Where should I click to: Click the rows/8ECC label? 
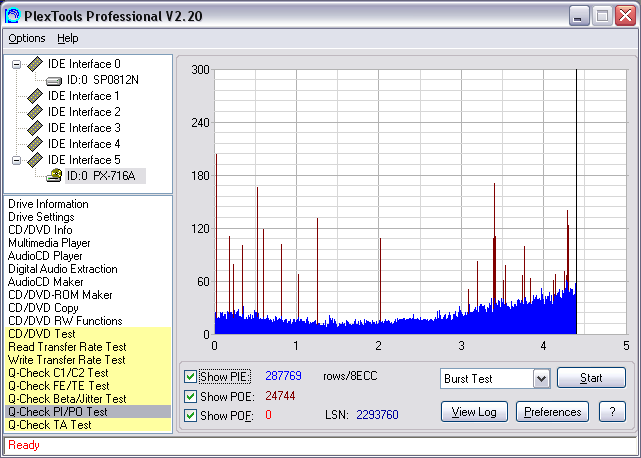pos(350,376)
